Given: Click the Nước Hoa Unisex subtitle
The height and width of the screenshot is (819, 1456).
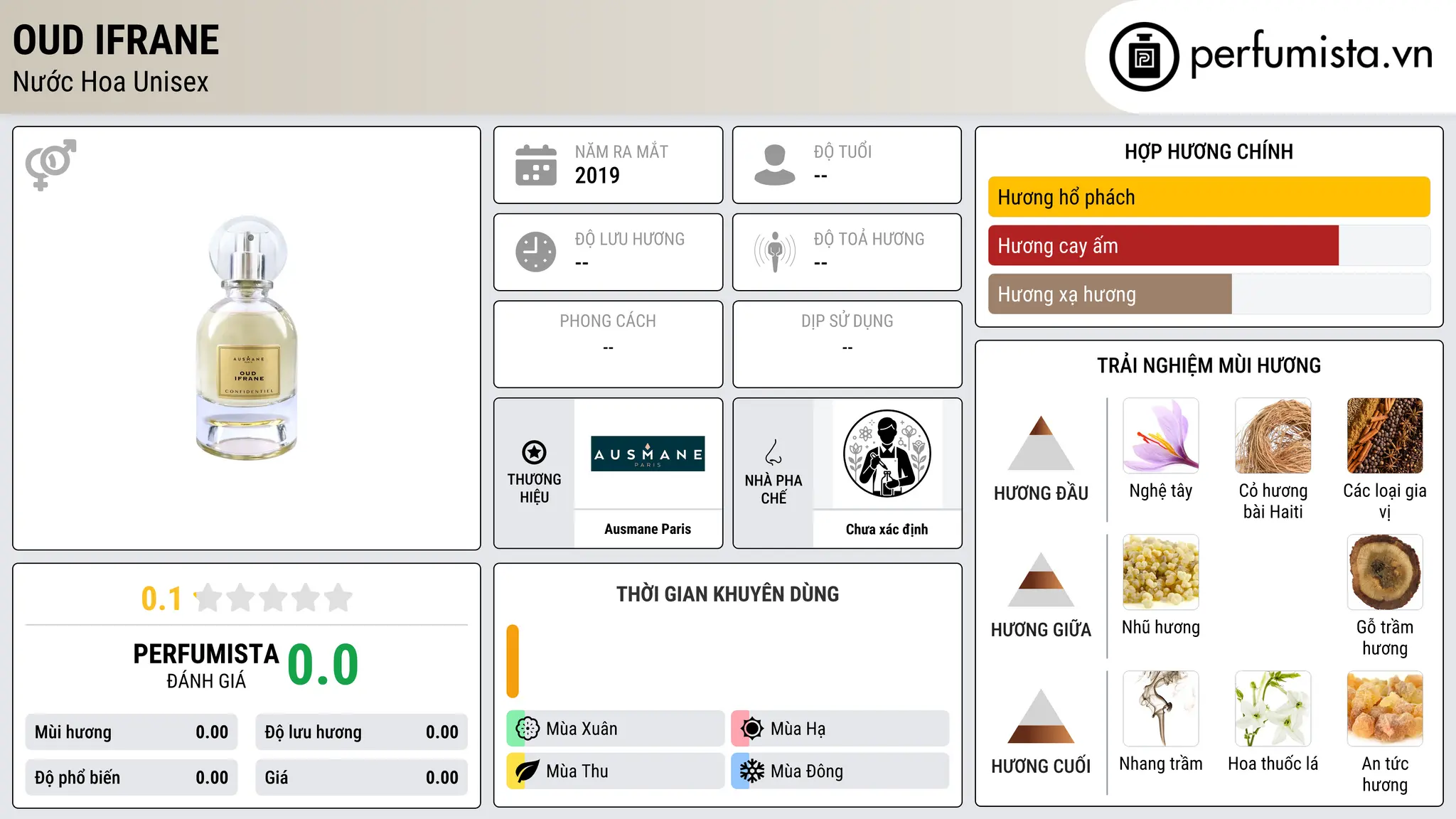Looking at the screenshot, I should (x=111, y=82).
